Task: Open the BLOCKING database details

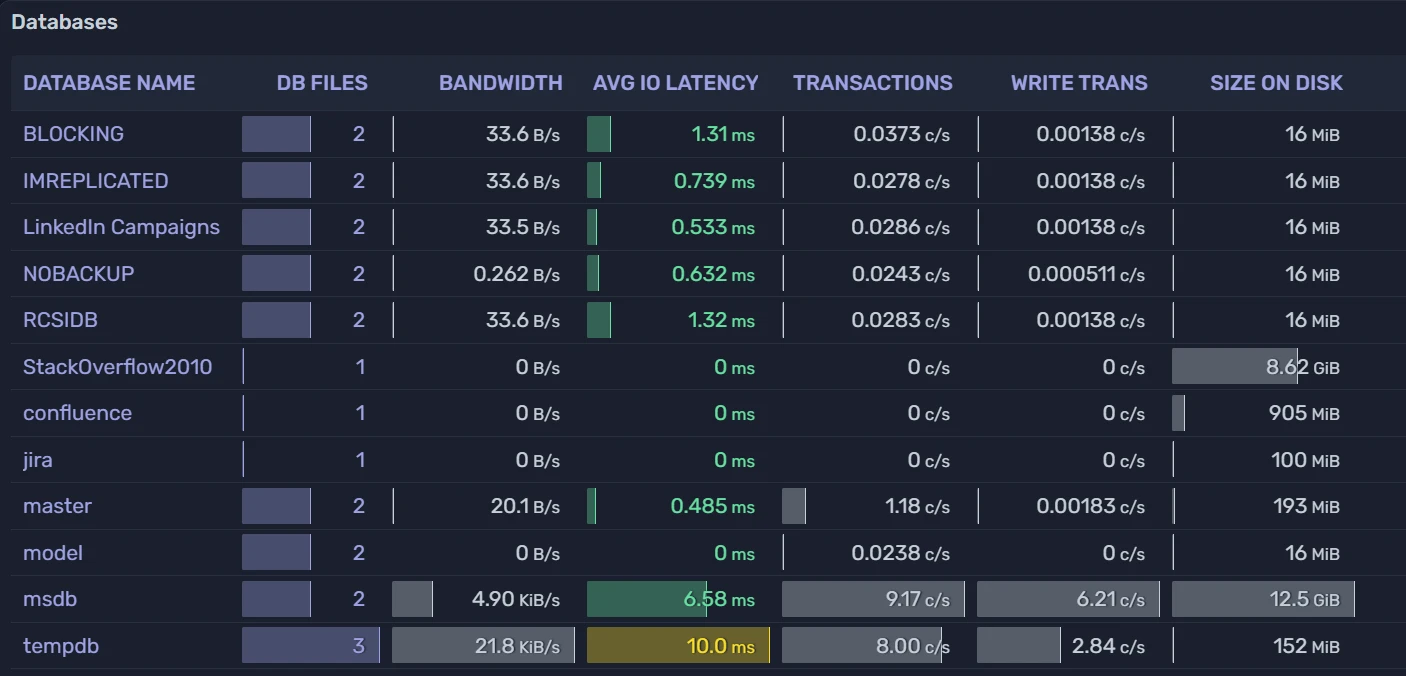Action: [71, 133]
